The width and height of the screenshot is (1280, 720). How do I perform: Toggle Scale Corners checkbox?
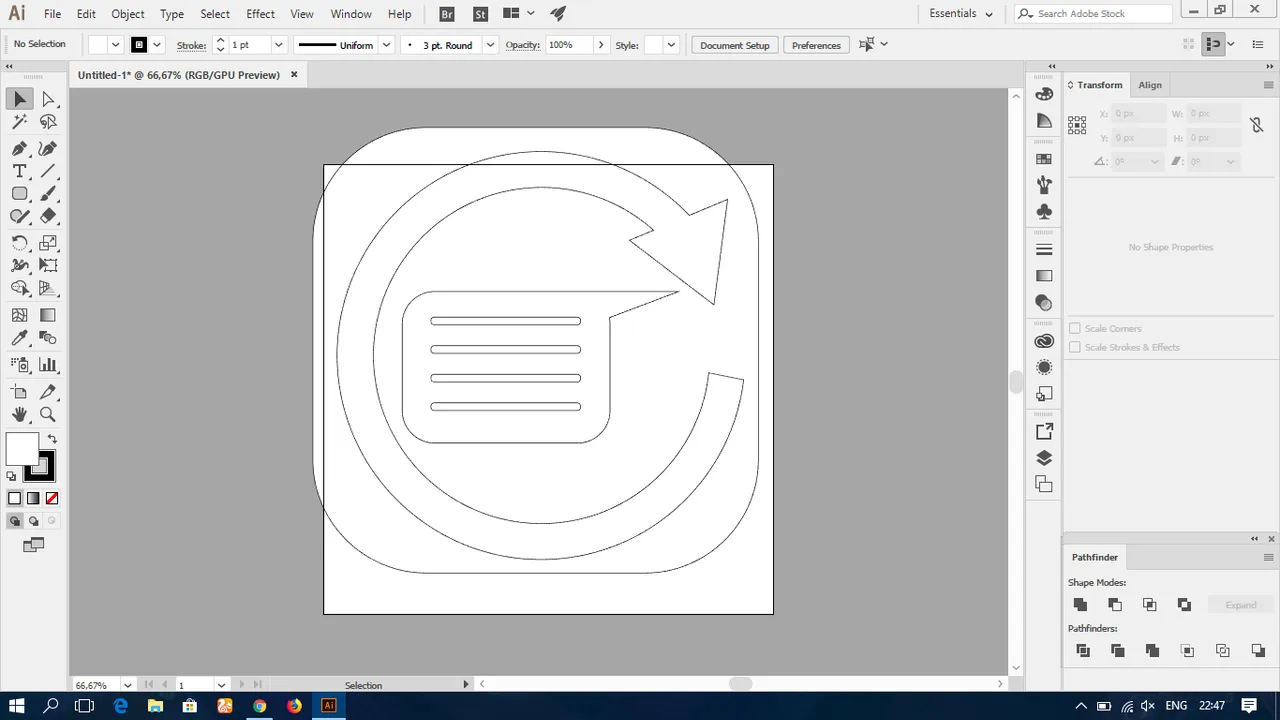1075,328
